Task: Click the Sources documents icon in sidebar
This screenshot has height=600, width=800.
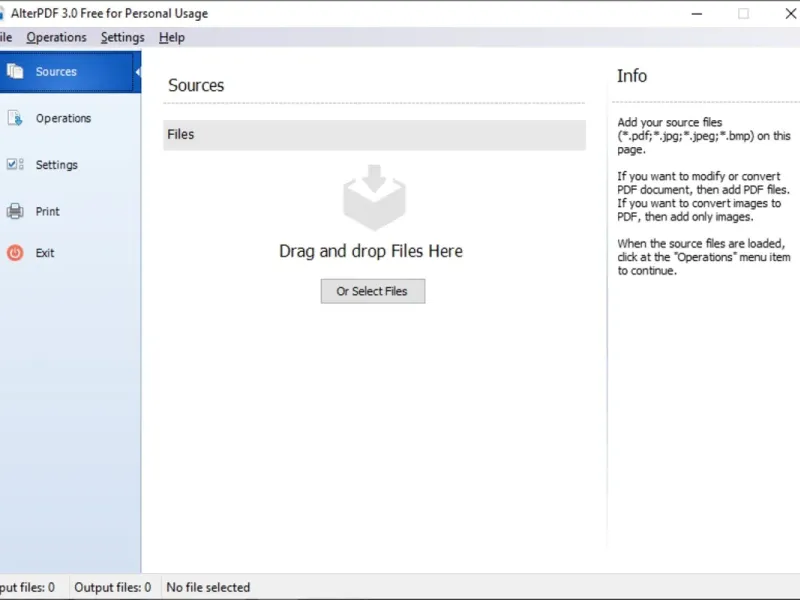Action: [x=15, y=71]
